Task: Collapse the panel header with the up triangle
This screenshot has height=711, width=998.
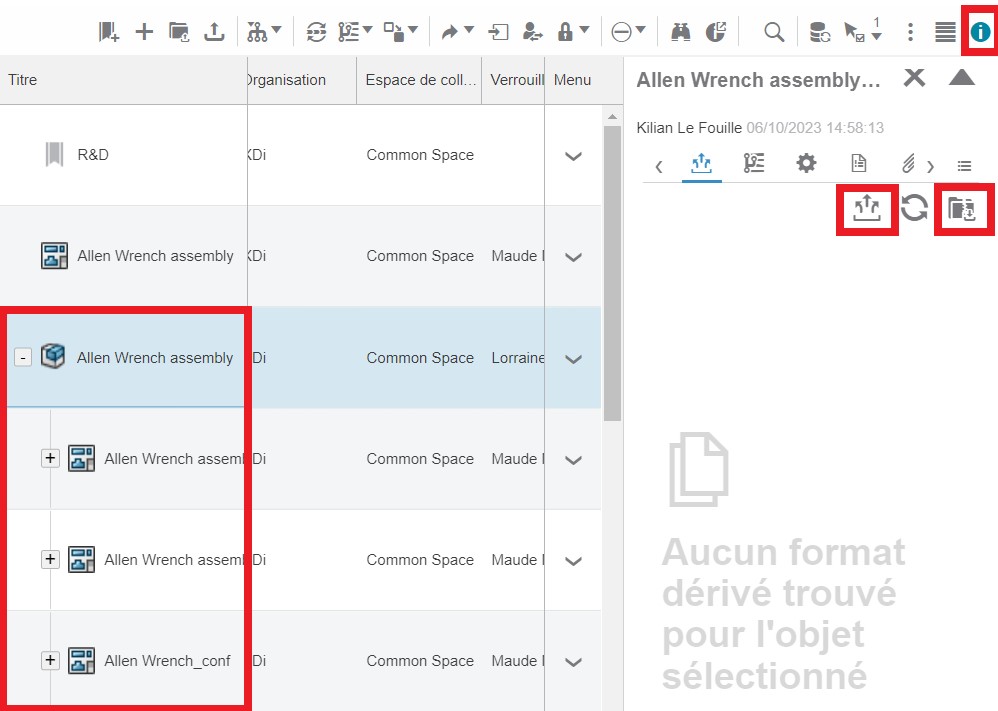Action: [961, 78]
